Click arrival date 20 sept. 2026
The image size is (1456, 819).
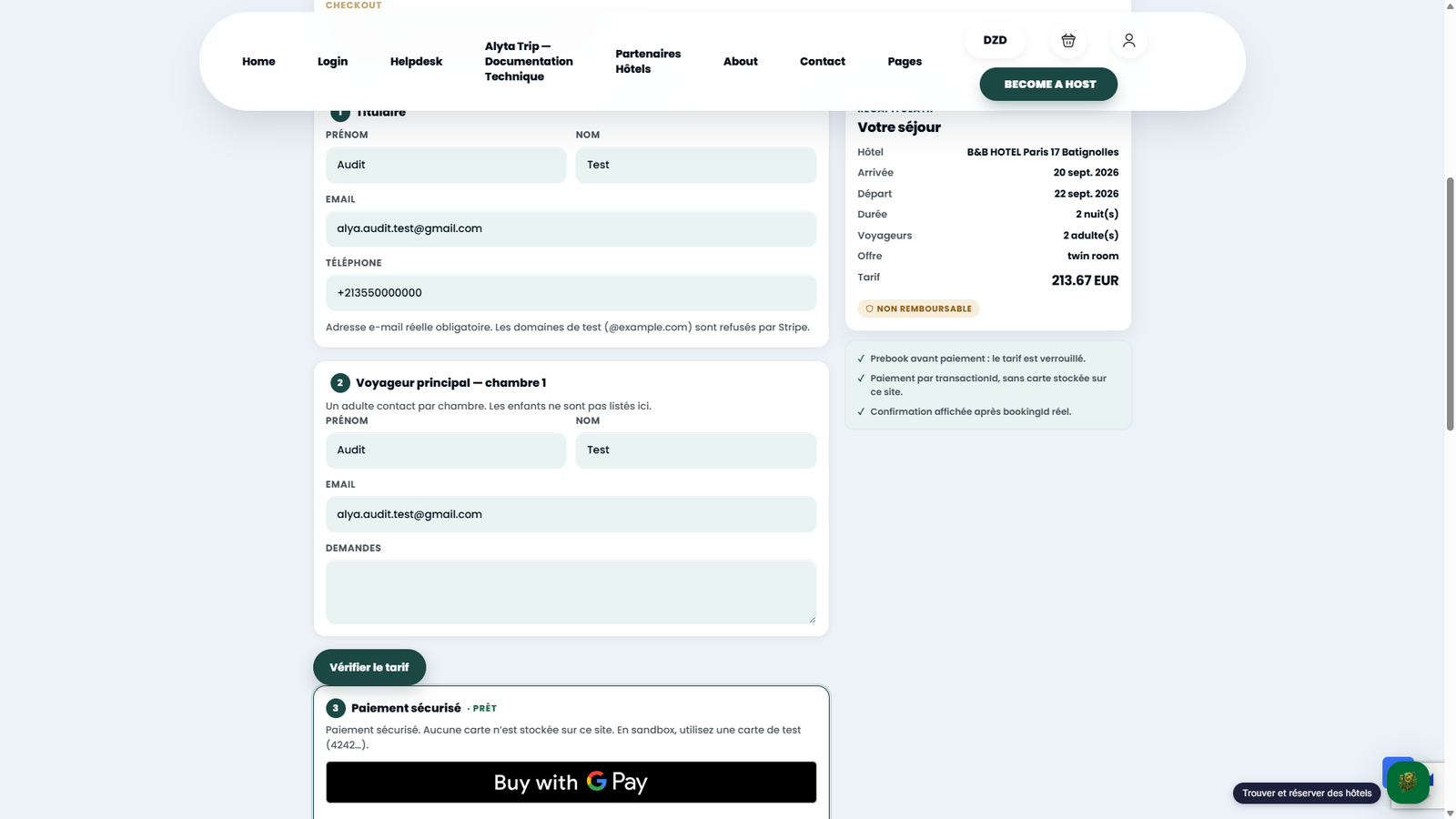[1086, 173]
